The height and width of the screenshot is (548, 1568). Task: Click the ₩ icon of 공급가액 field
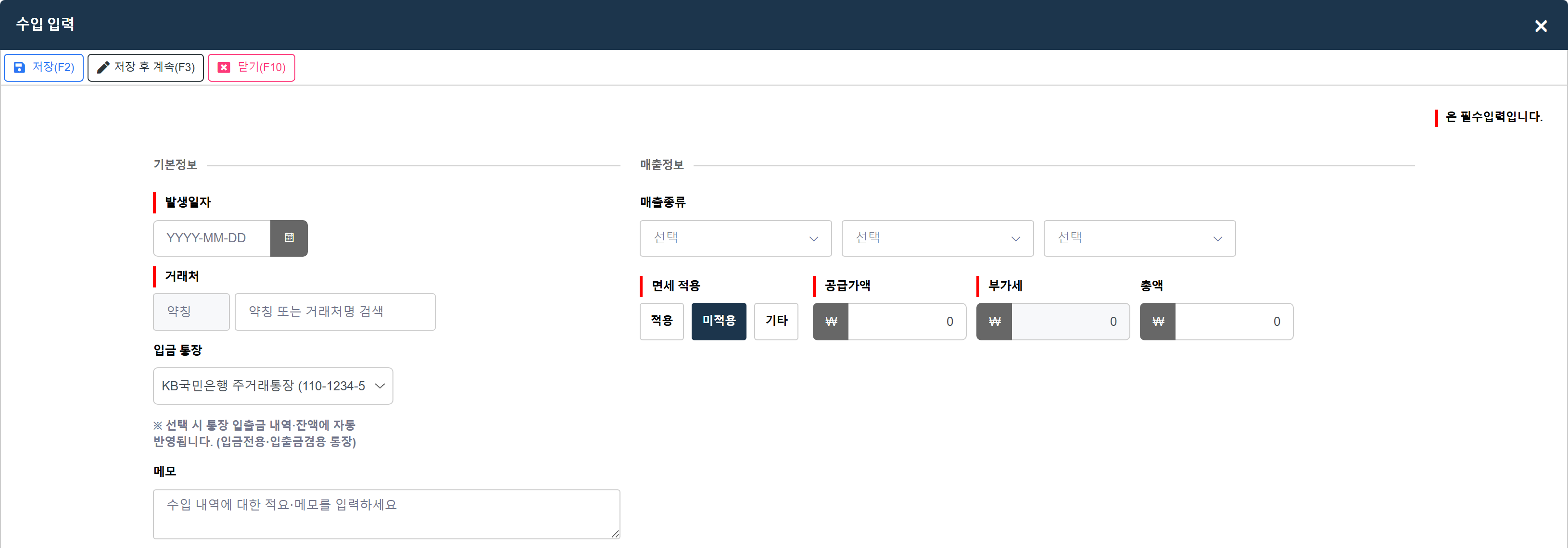point(831,321)
